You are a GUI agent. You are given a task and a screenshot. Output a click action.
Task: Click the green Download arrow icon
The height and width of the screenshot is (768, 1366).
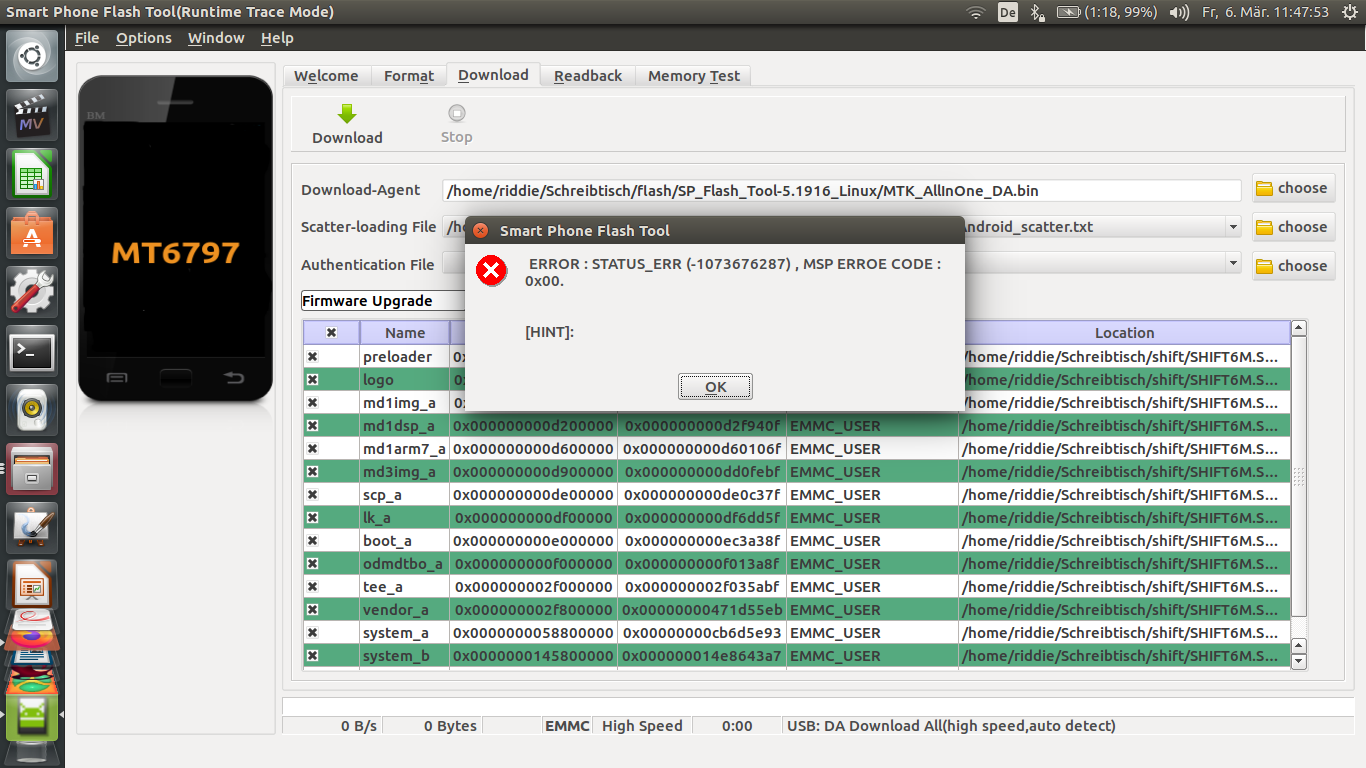coord(347,113)
